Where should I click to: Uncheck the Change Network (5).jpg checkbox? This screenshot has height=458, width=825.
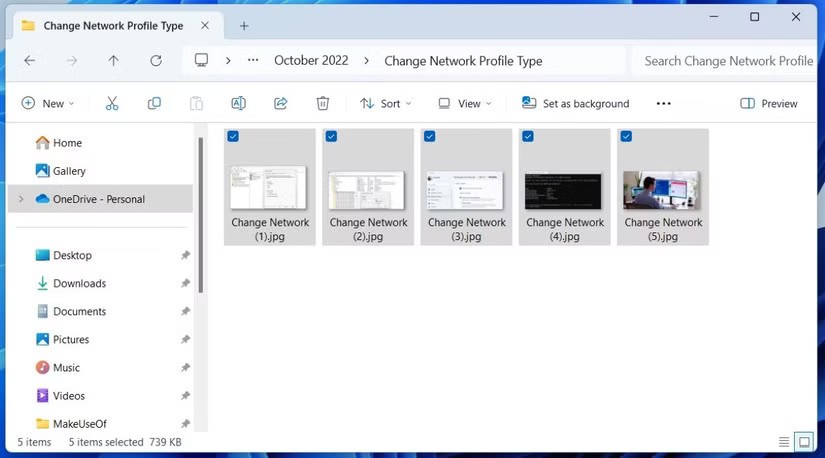pyautogui.click(x=626, y=137)
